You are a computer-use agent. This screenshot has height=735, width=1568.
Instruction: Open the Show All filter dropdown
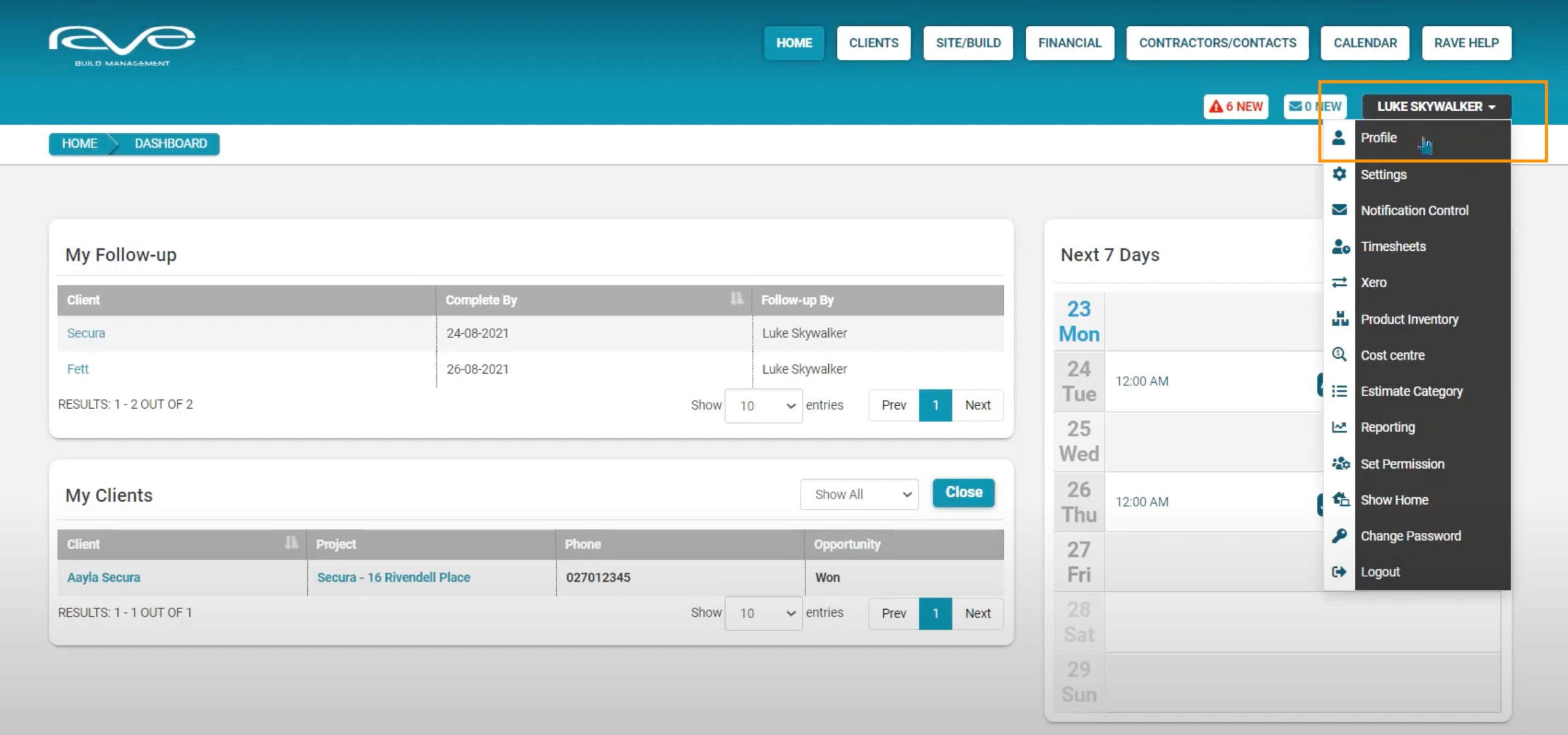[x=859, y=495]
